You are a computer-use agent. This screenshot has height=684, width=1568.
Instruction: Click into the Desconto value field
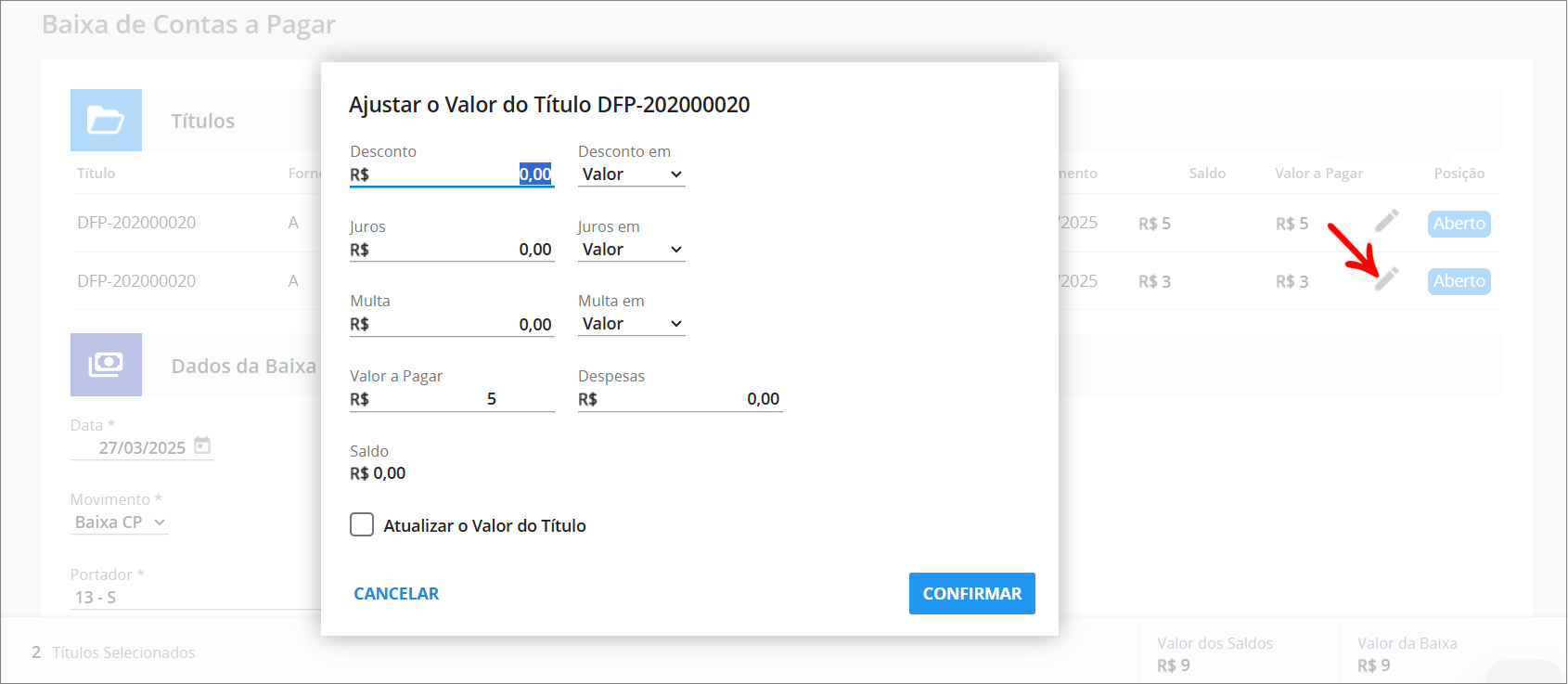tap(452, 174)
